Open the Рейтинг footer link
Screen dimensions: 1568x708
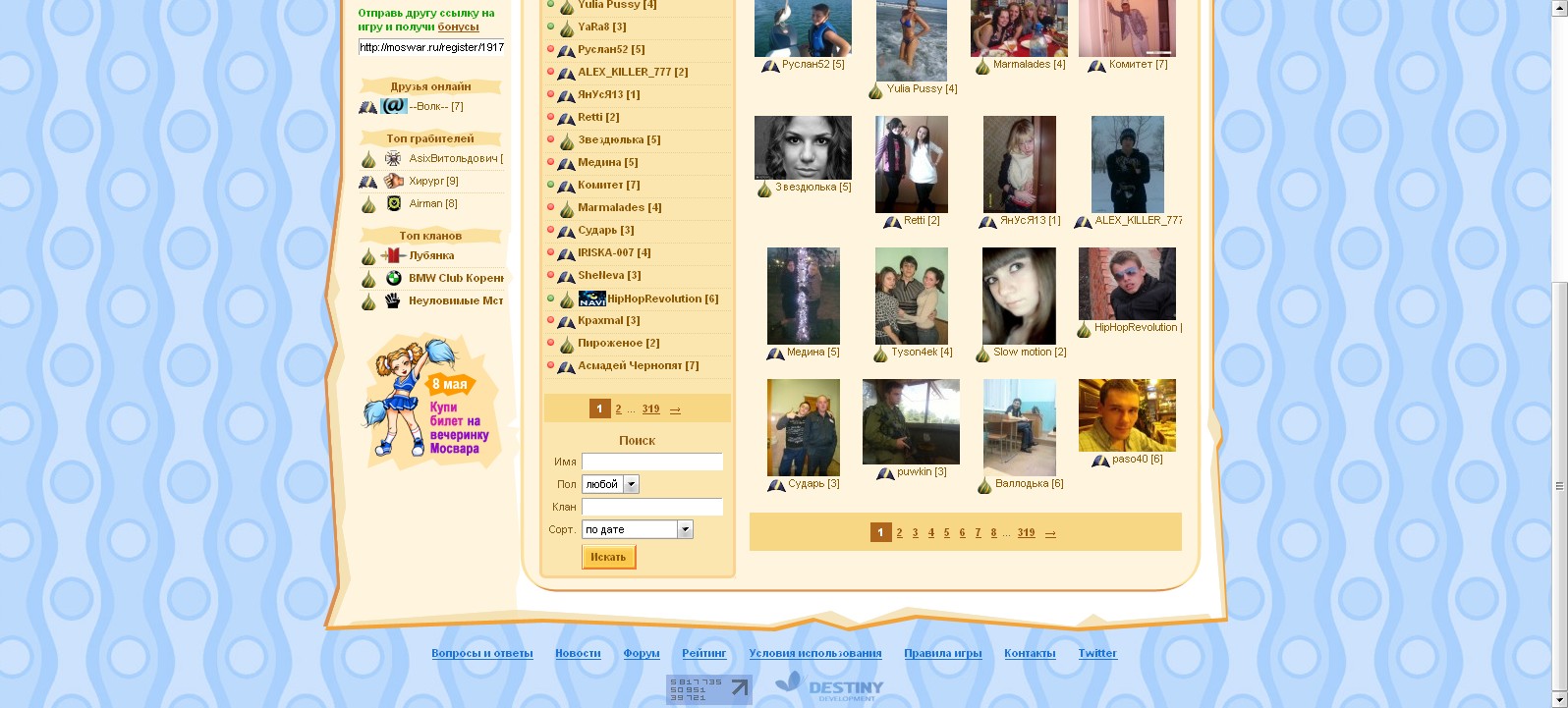704,653
